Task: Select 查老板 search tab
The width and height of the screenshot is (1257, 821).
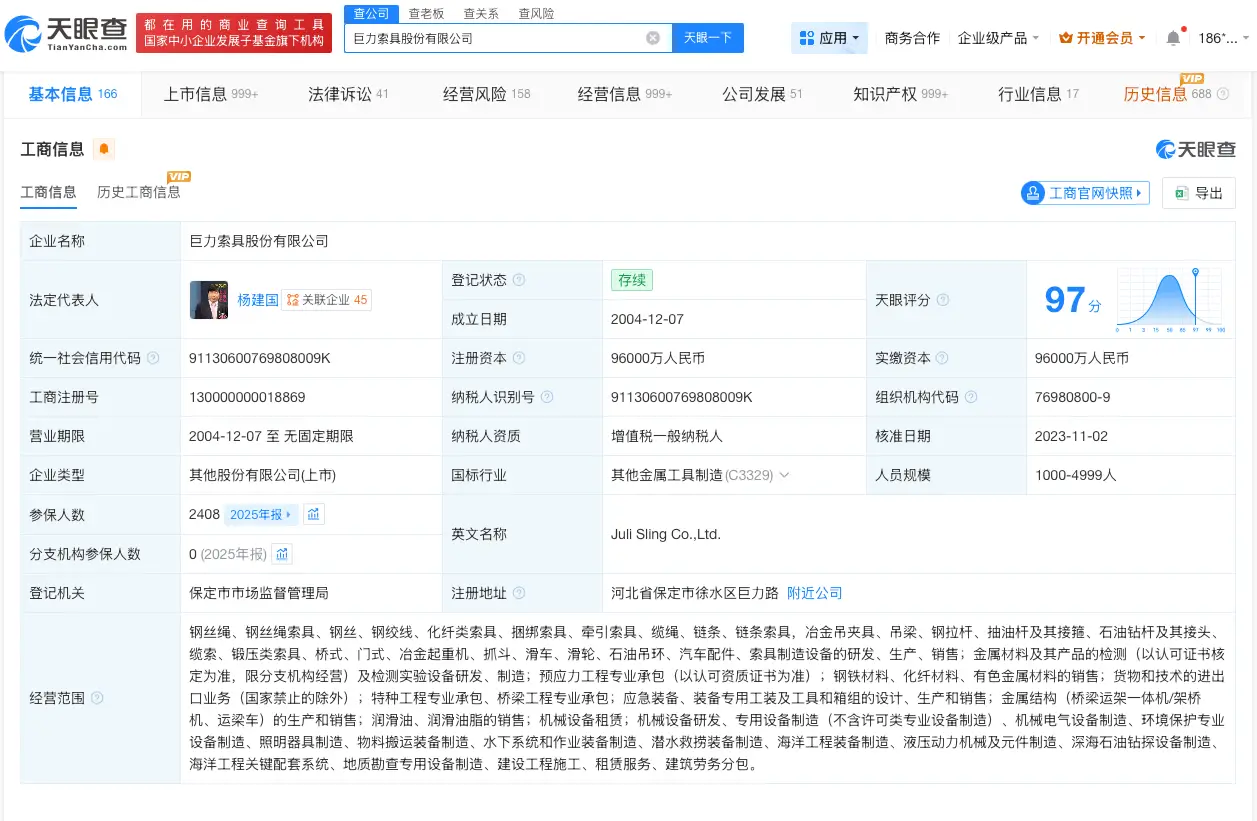Action: [x=426, y=14]
